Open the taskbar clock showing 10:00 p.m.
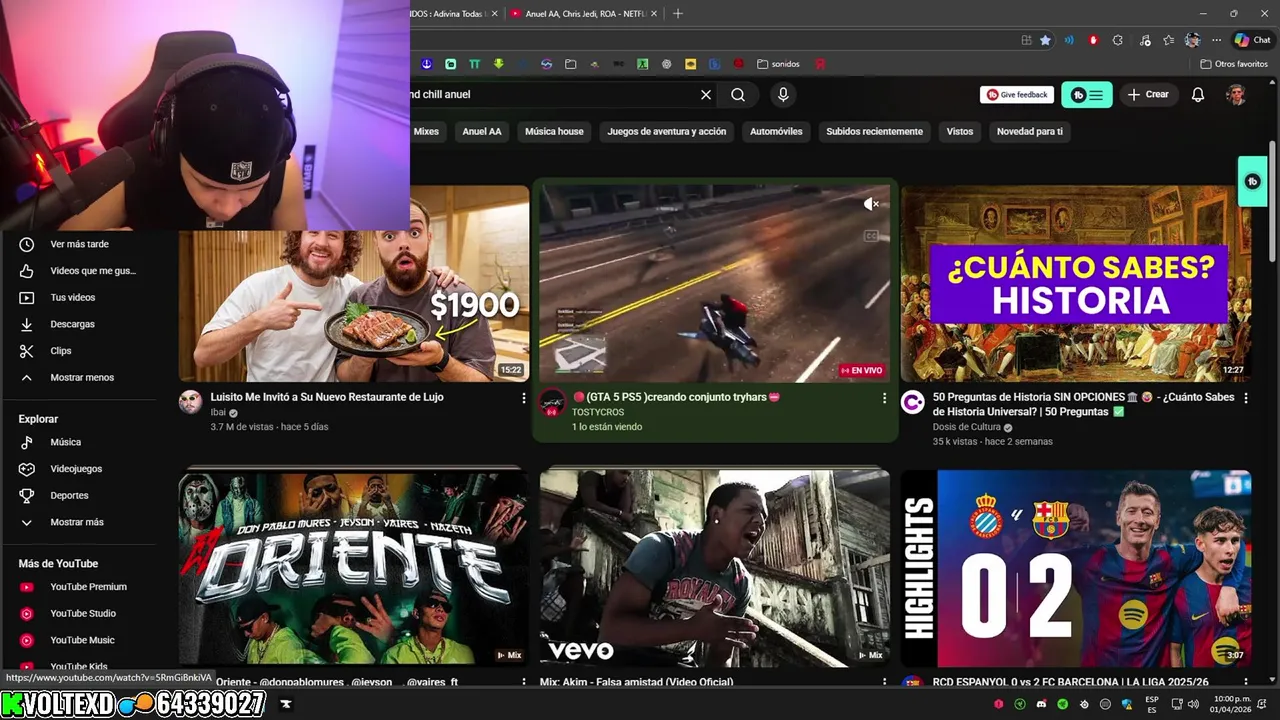The image size is (1280, 720). click(1230, 704)
